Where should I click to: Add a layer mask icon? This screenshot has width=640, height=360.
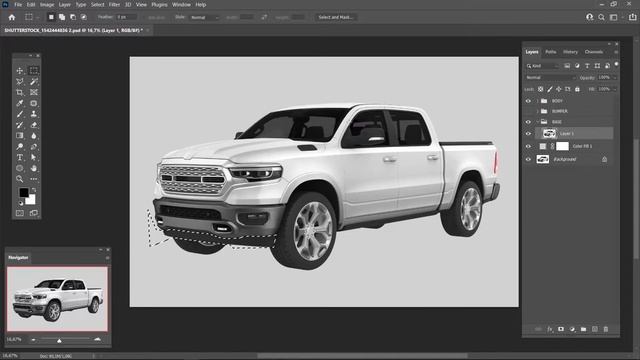561,329
